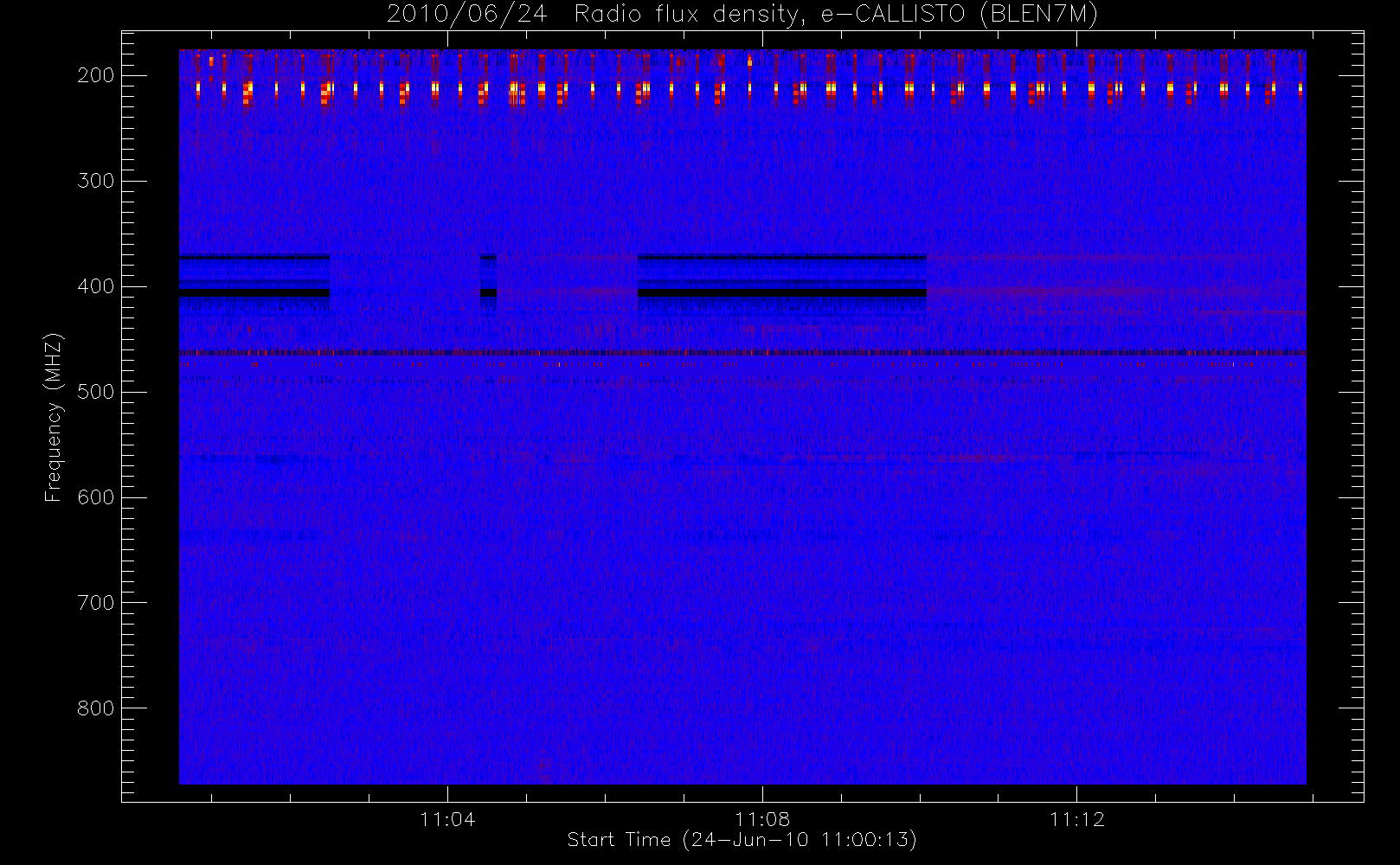Click the 700 frequency tick label
This screenshot has height=865, width=1400.
pyautogui.click(x=95, y=603)
